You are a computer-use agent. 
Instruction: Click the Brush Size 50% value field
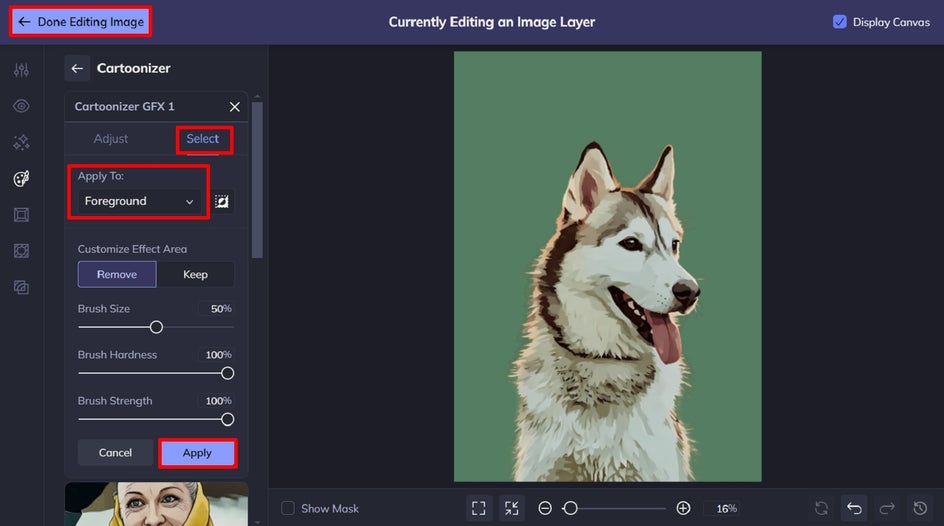[217, 309]
